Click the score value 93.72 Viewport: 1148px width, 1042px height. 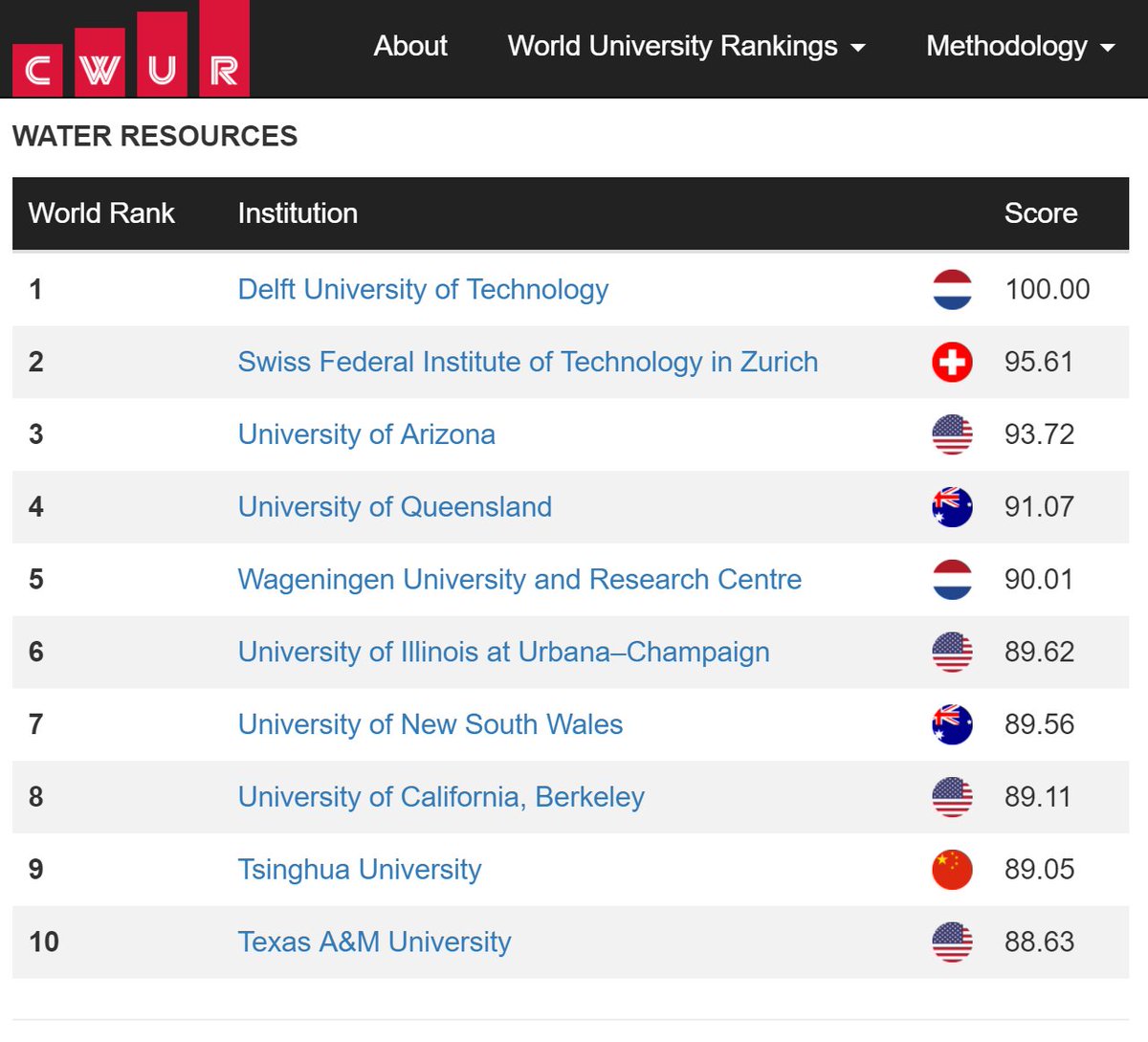pyautogui.click(x=1039, y=434)
